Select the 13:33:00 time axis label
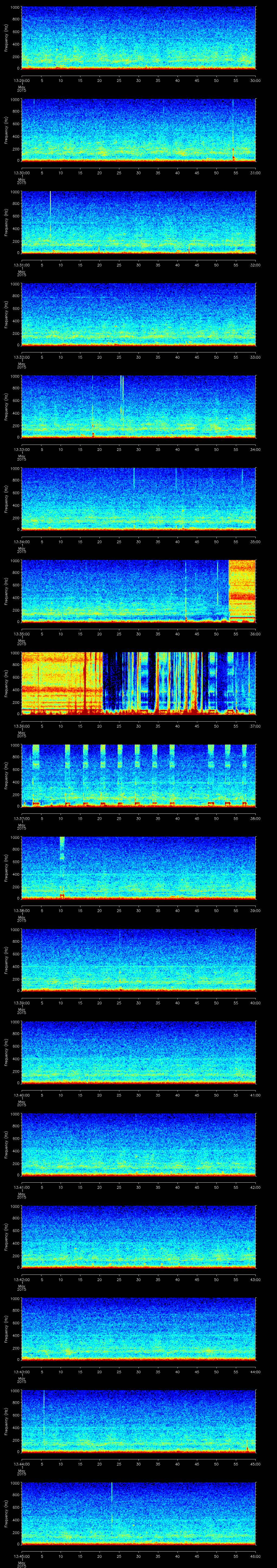277x1568 pixels. (x=21, y=449)
